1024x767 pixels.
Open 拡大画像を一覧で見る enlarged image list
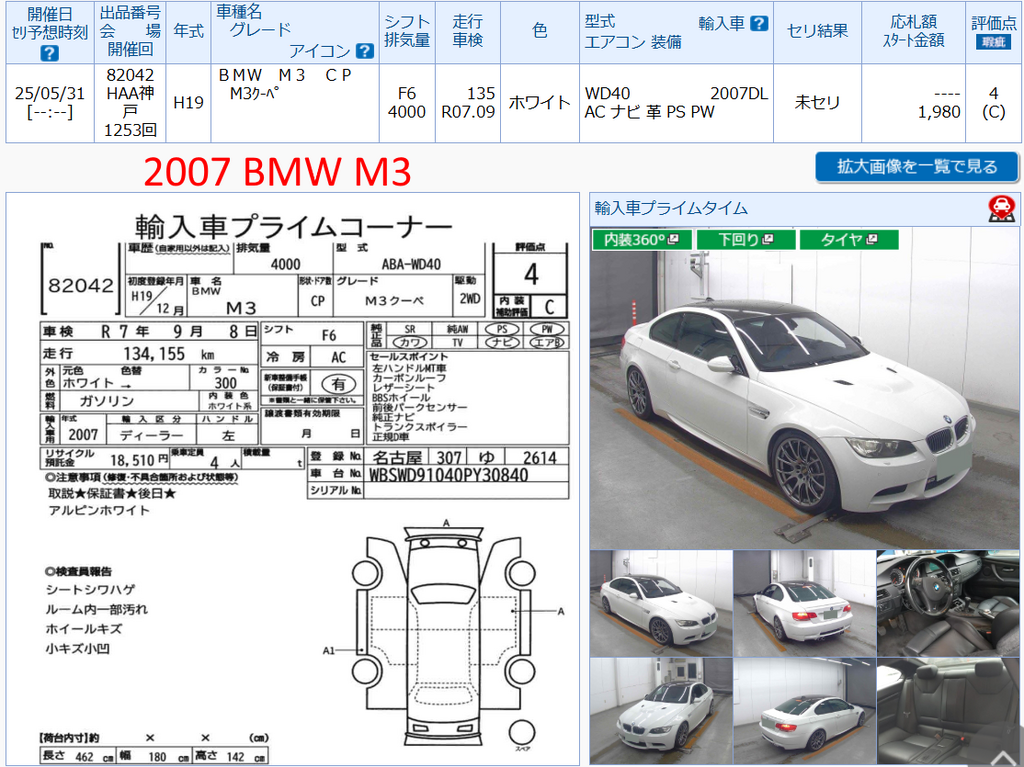pyautogui.click(x=916, y=167)
